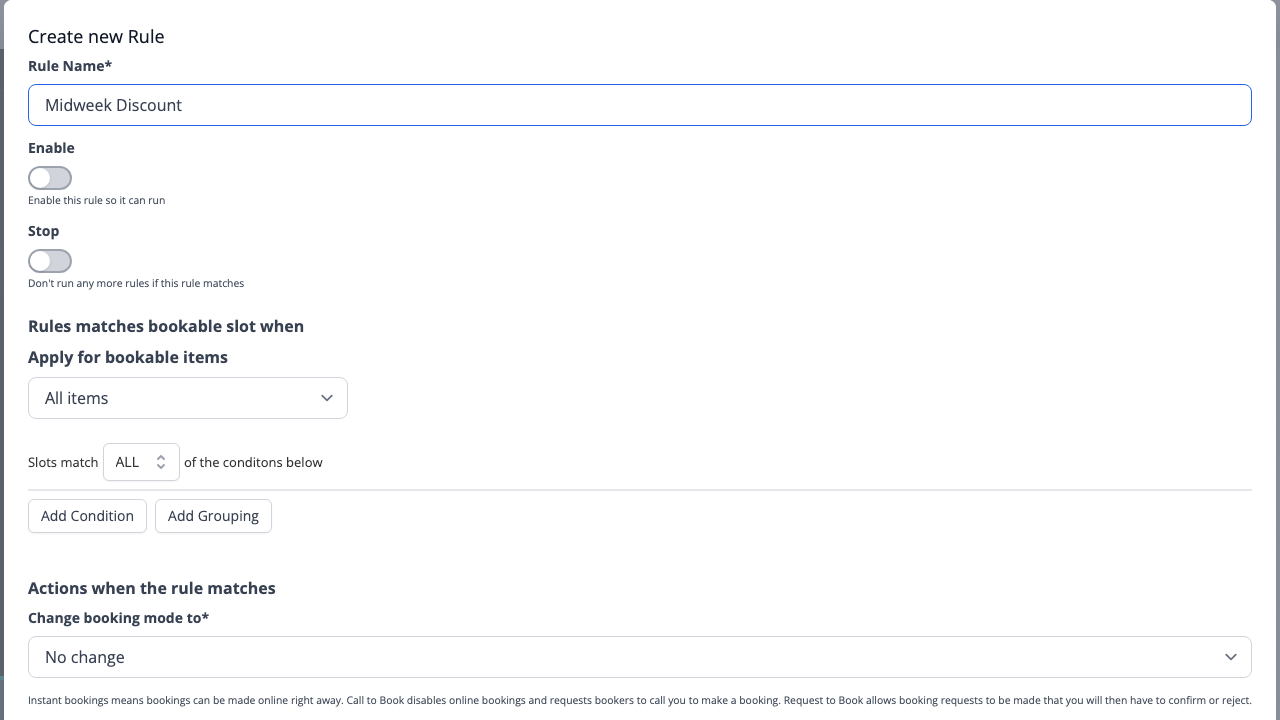Viewport: 1280px width, 720px height.
Task: Open the Slots match ALL selector
Action: tap(140, 461)
